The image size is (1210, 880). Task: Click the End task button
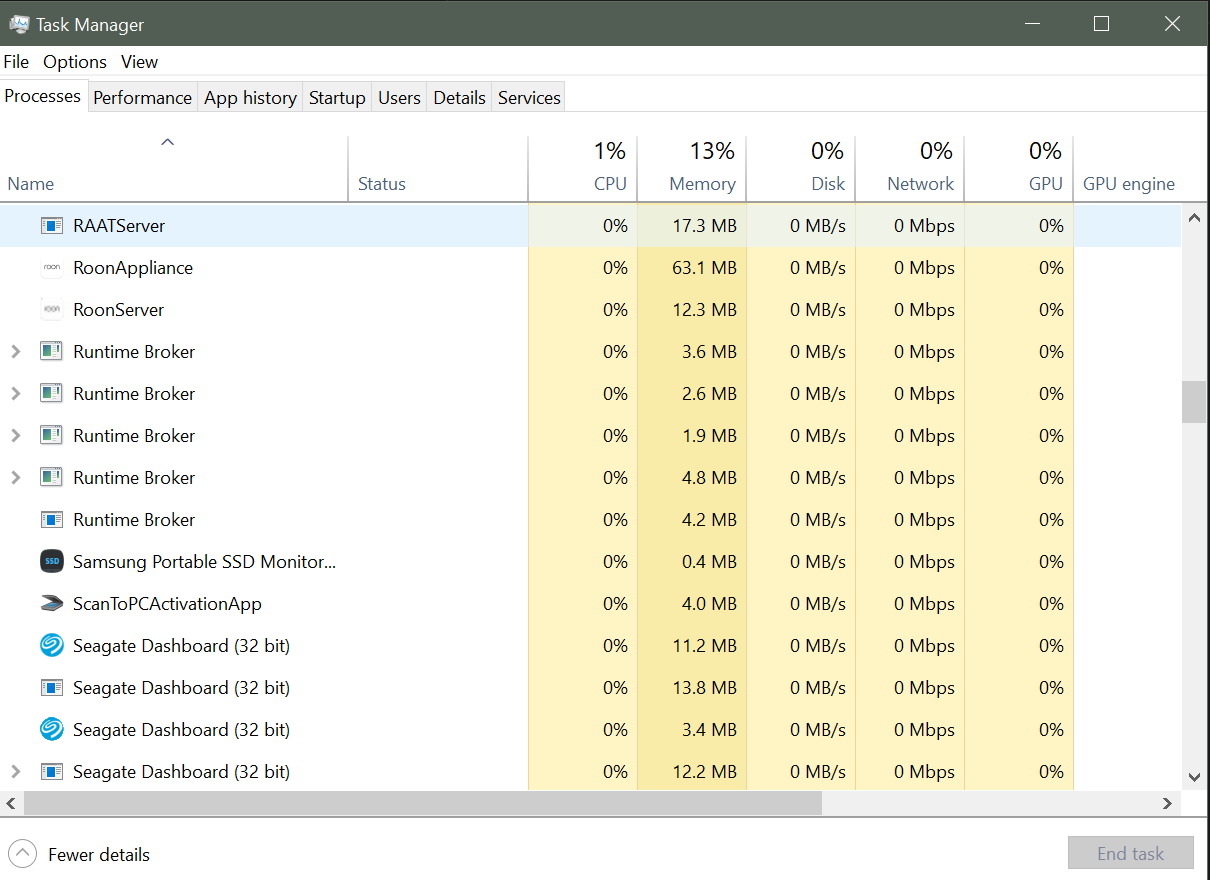point(1130,853)
